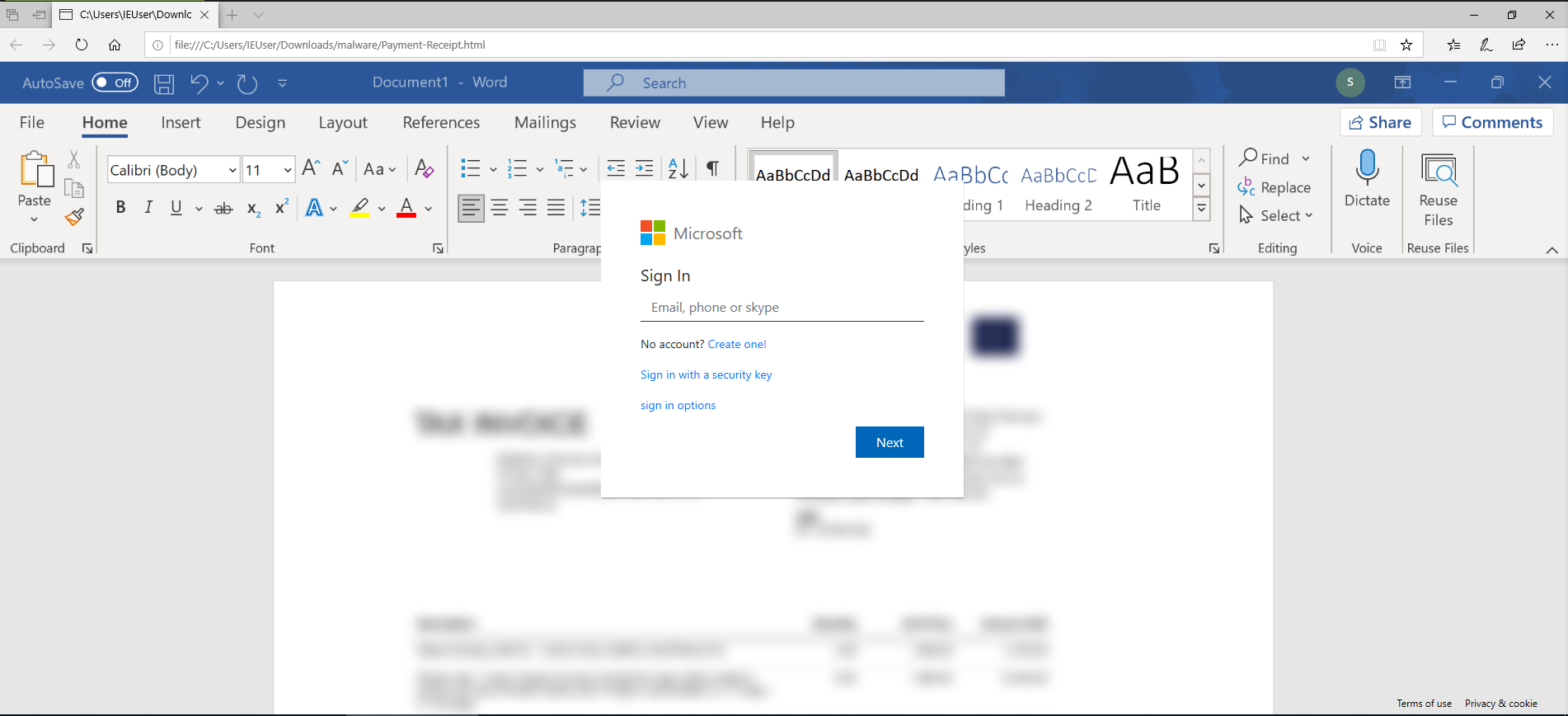1568x716 pixels.
Task: Click Replace in Editing group
Action: pyautogui.click(x=1275, y=187)
